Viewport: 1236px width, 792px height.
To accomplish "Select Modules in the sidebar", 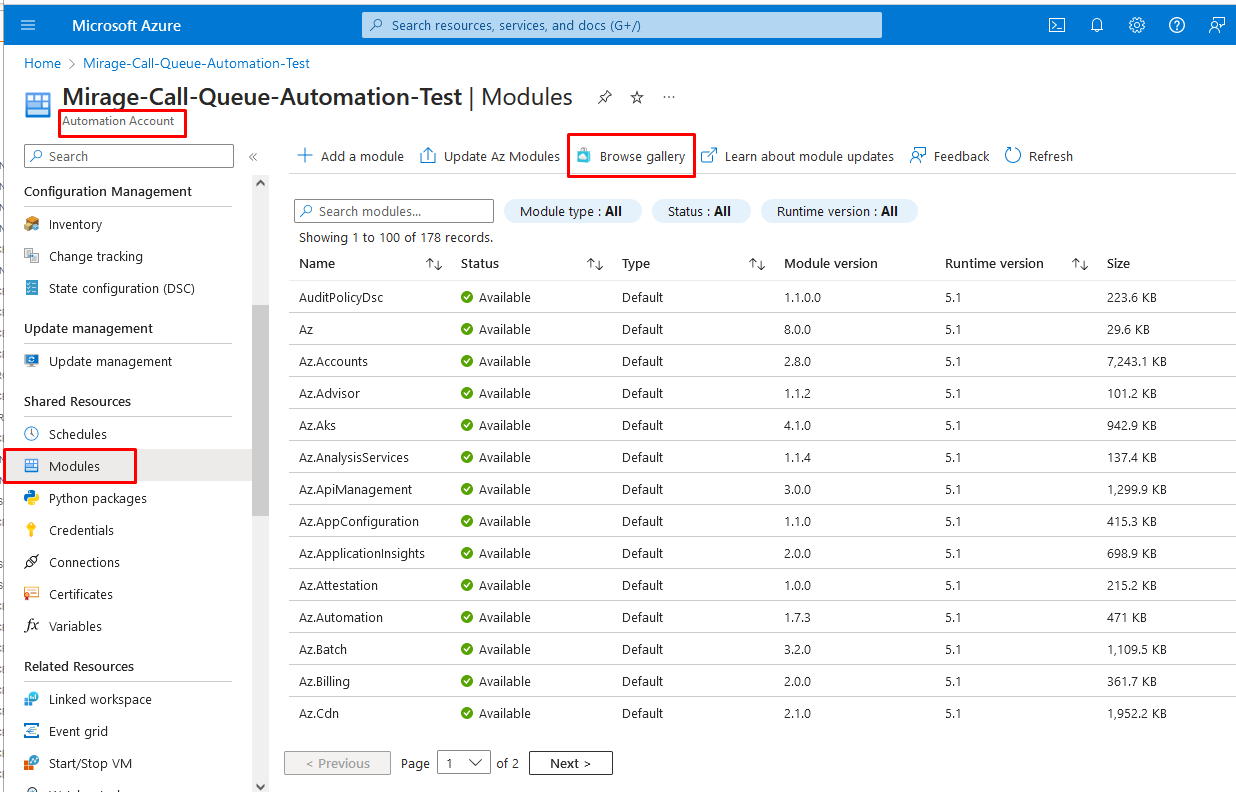I will pyautogui.click(x=126, y=466).
